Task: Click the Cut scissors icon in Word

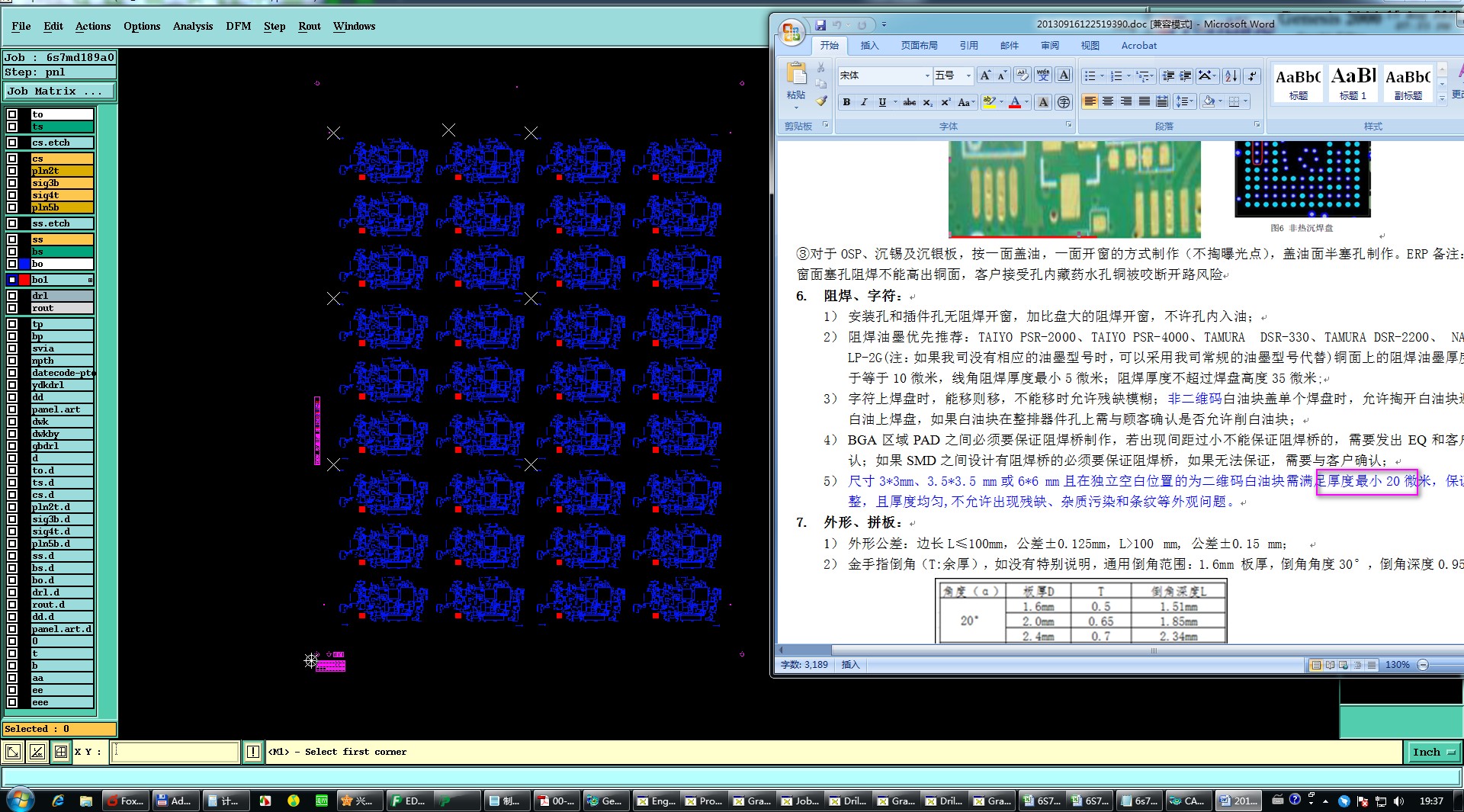Action: click(x=821, y=69)
